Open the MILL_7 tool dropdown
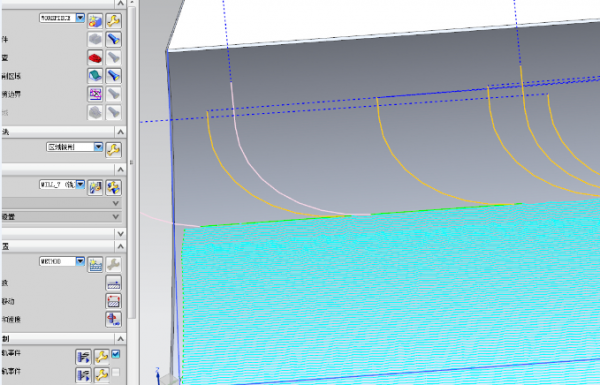Screen dimensions: 600x385 80,184
